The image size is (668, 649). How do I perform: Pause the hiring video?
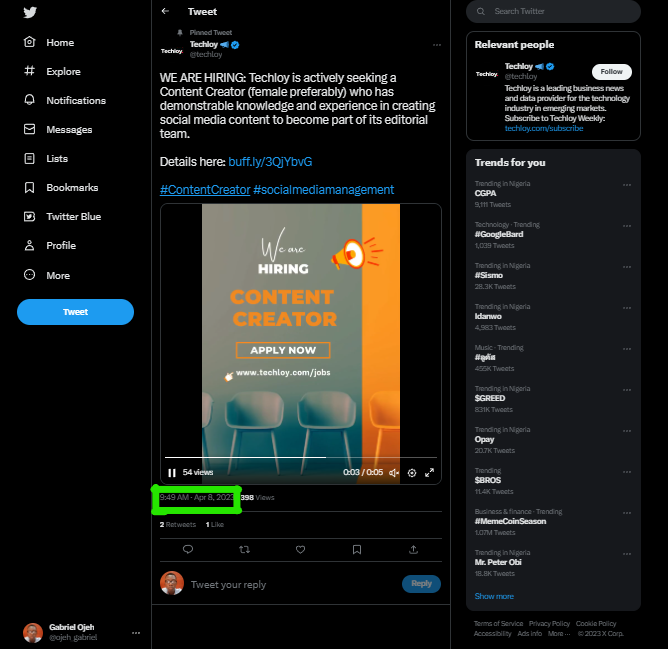click(x=172, y=473)
